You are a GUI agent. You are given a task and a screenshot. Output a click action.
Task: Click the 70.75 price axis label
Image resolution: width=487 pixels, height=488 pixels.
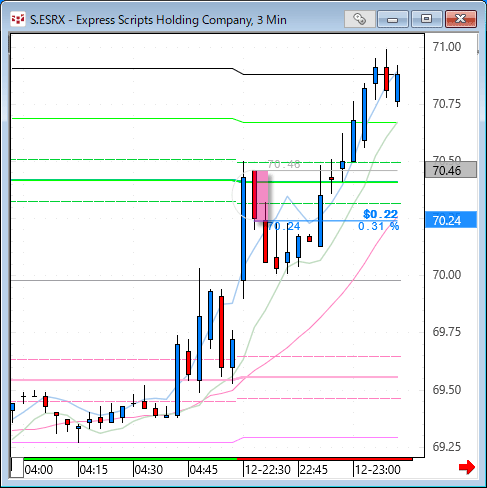point(447,104)
